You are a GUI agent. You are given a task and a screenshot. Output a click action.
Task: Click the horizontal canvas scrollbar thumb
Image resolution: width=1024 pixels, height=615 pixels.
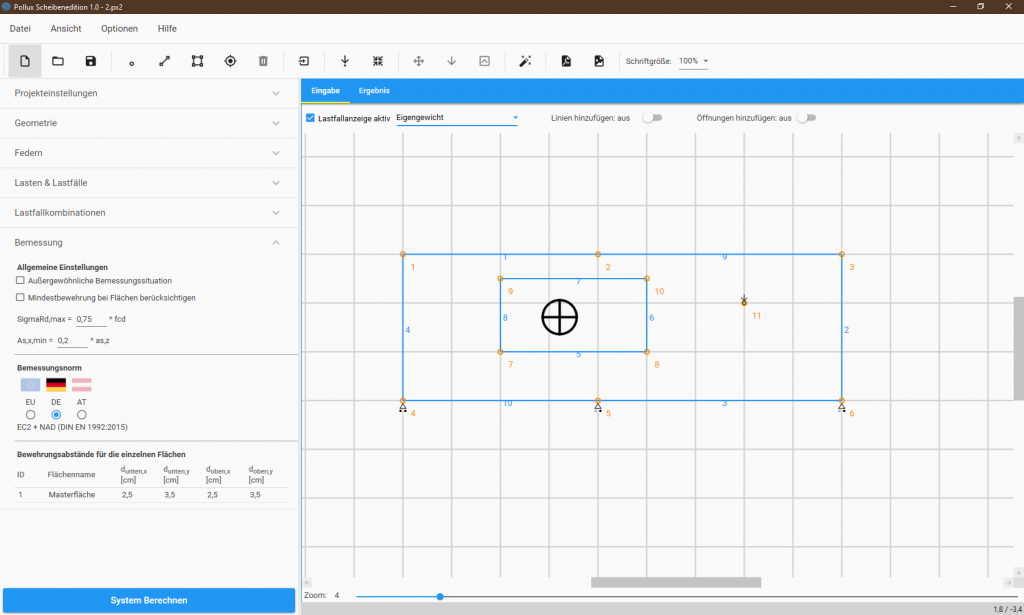coord(676,582)
